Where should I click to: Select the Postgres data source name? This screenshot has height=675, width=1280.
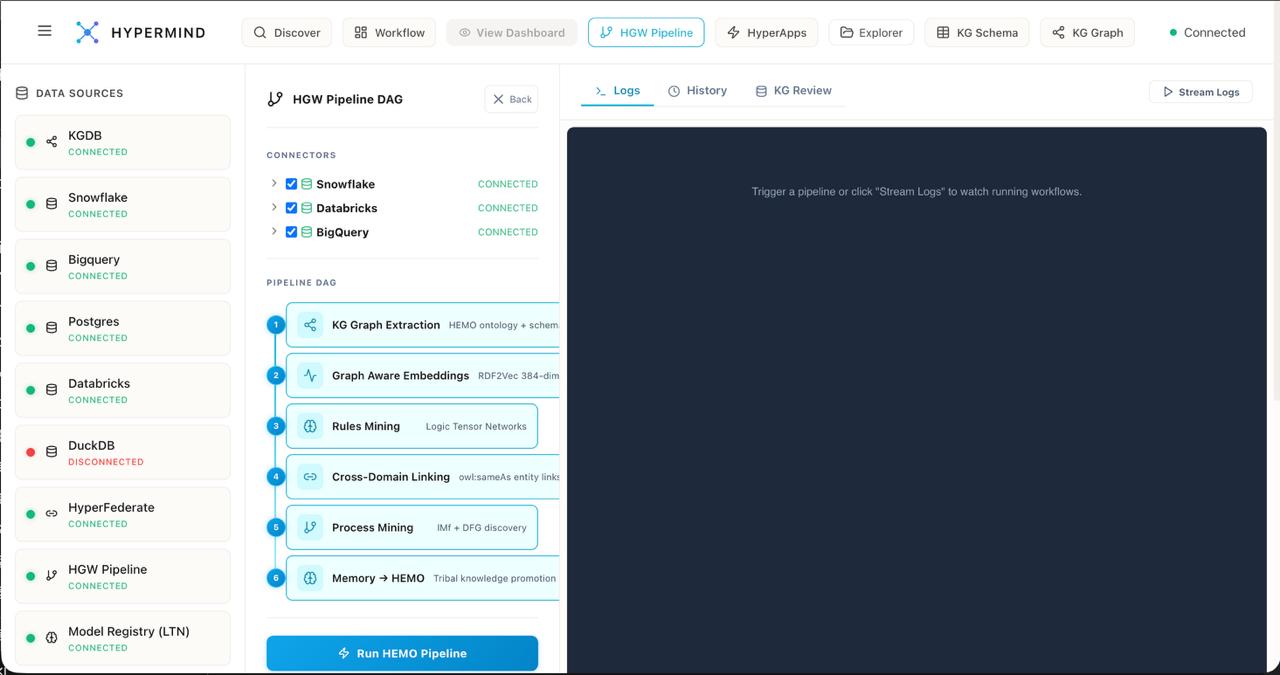[x=93, y=321]
